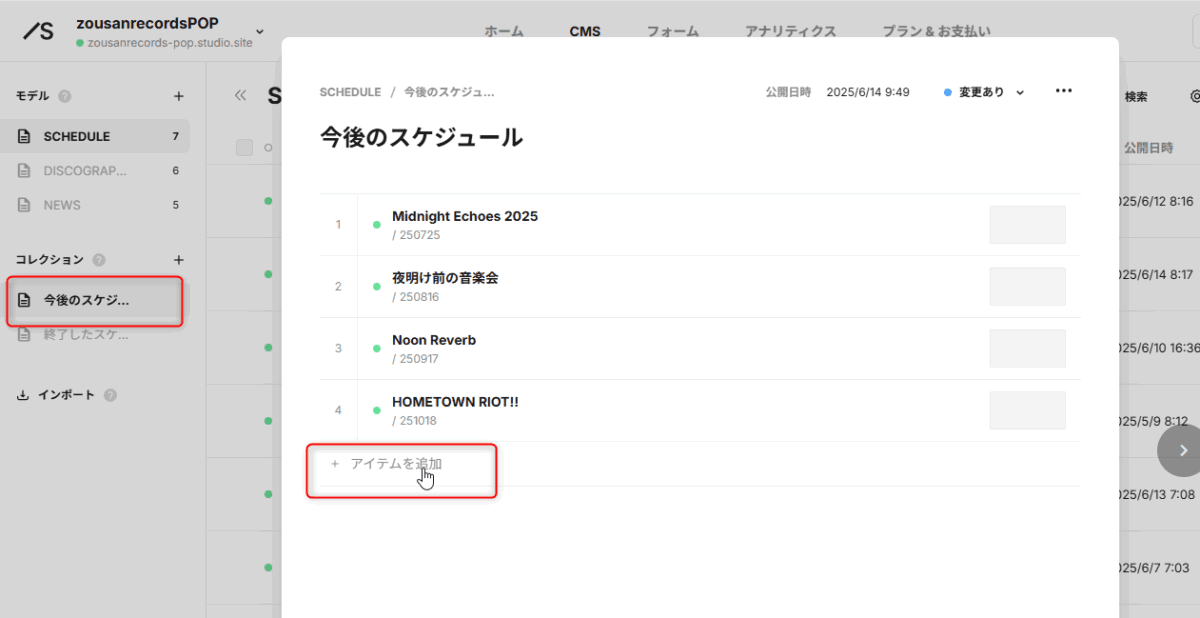The width and height of the screenshot is (1200, 618).
Task: Click help icon beside モデル heading
Action: pyautogui.click(x=65, y=97)
